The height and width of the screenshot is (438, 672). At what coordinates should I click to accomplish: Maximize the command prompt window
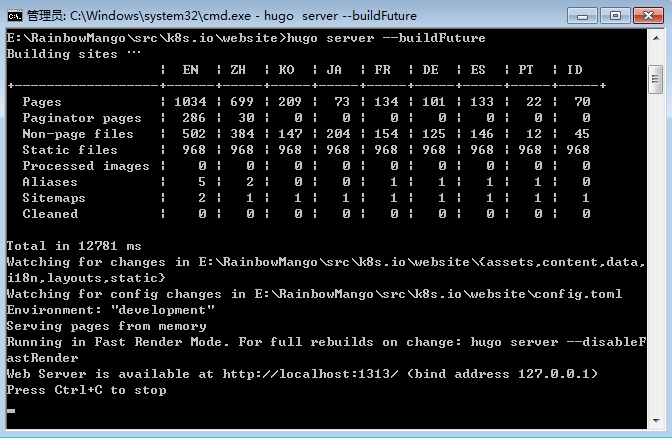coord(615,16)
